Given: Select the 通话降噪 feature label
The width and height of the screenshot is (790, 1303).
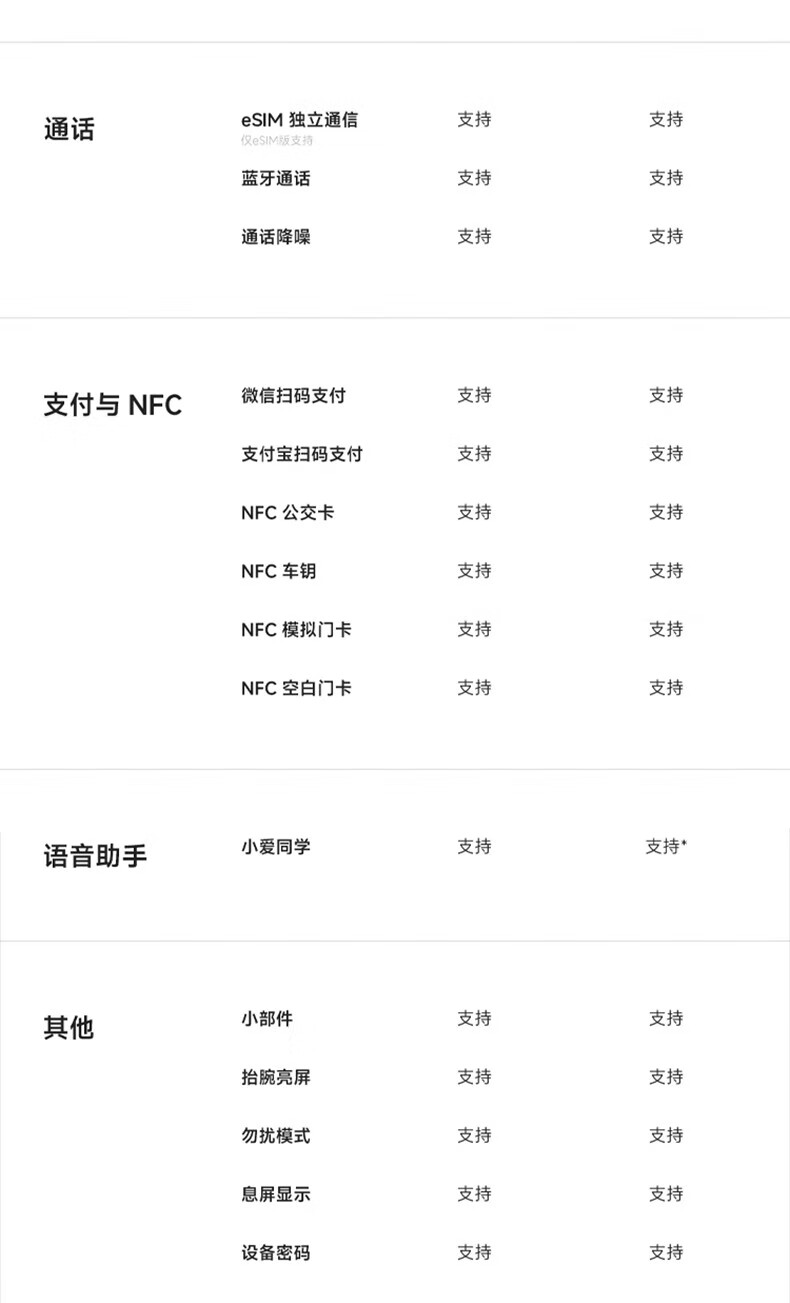Looking at the screenshot, I should [276, 237].
